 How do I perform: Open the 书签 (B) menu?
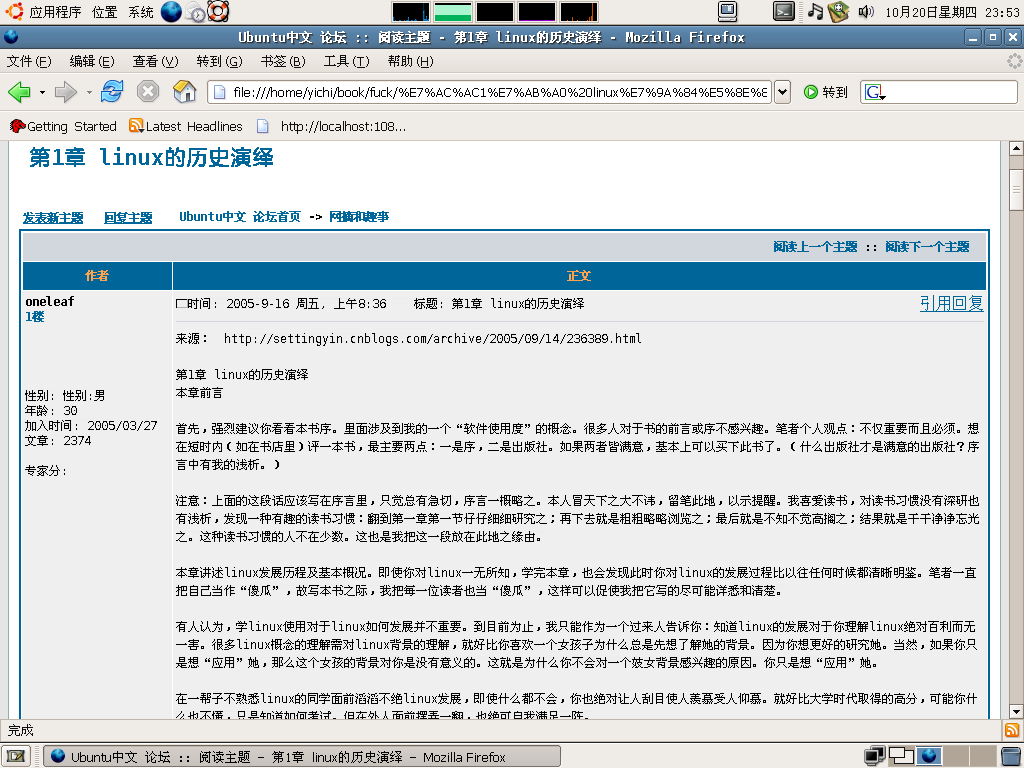point(283,61)
